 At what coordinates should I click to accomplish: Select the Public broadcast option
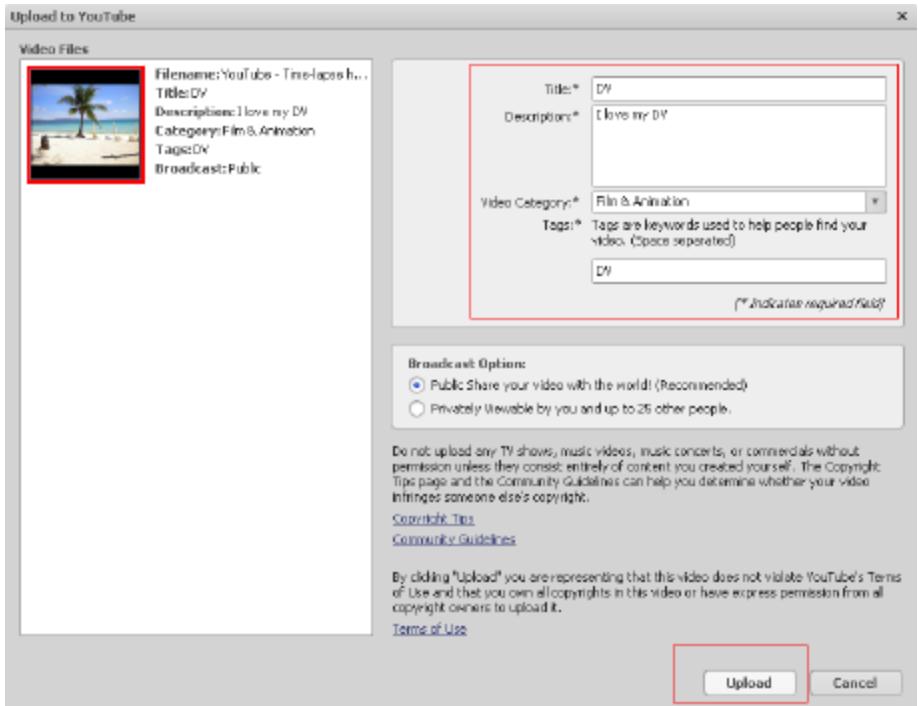click(416, 385)
